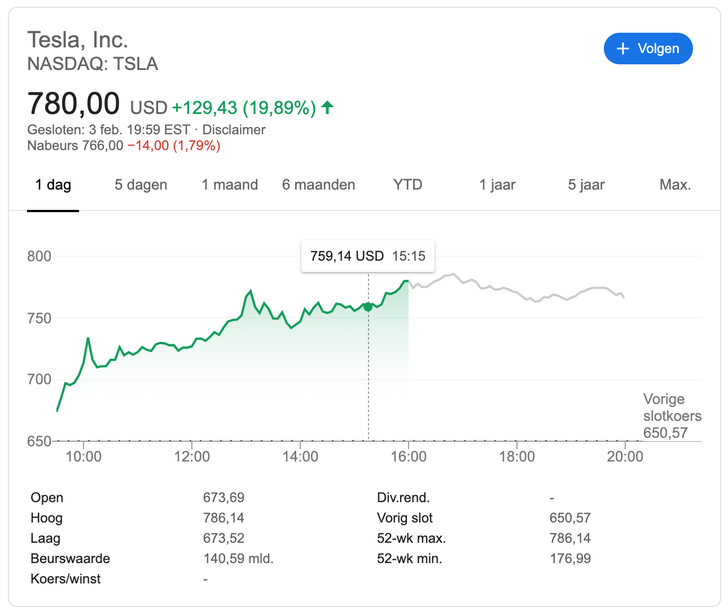Click the Beurswaarde 140,59 mld. value
Viewport: 728px width, 615px height.
coord(238,558)
